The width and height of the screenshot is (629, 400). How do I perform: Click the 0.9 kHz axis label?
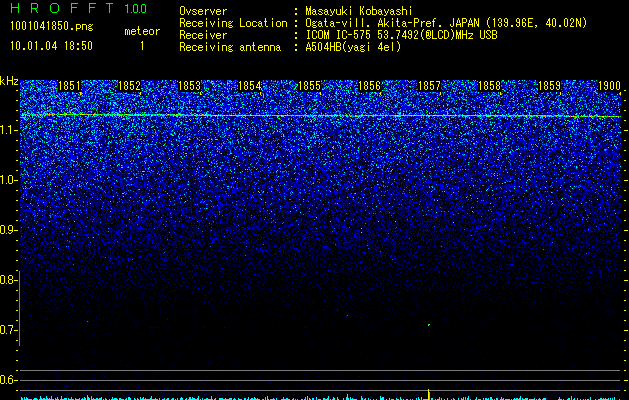[x=8, y=230]
